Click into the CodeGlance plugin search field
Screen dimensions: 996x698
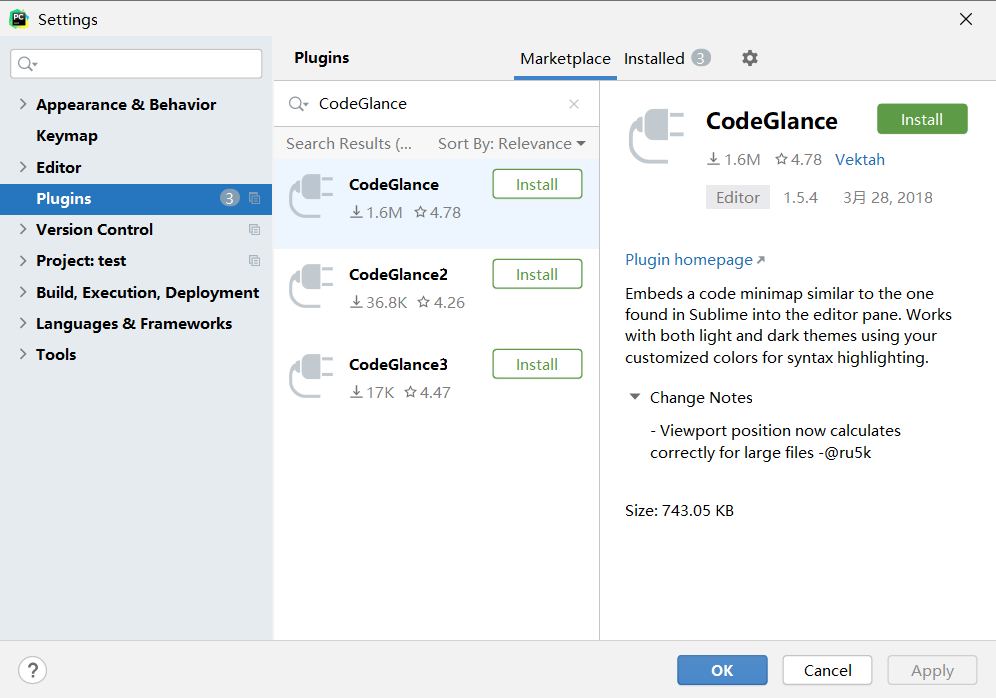[x=438, y=104]
